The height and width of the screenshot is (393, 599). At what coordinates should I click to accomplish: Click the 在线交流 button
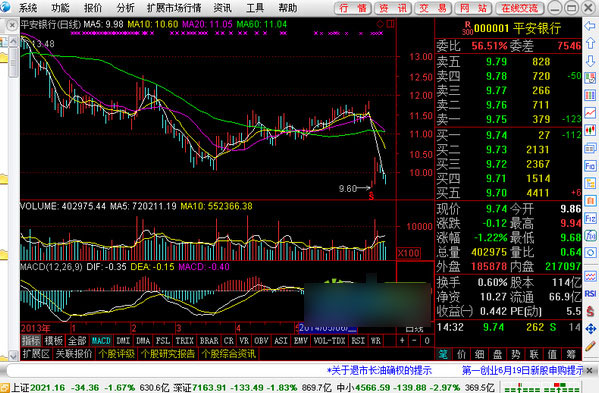[520, 8]
